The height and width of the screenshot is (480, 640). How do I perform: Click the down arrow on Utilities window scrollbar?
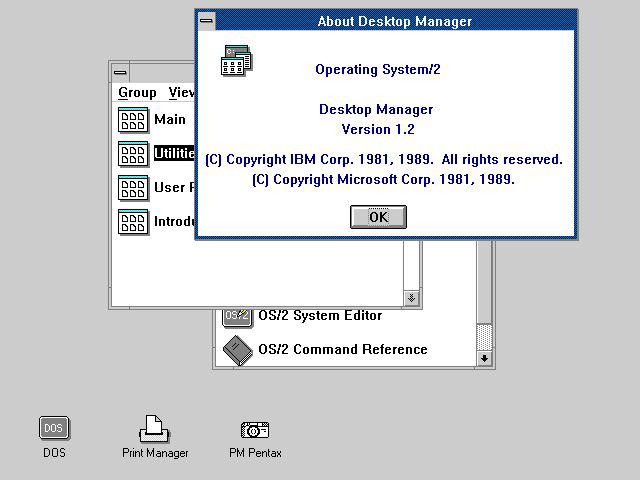pyautogui.click(x=484, y=358)
